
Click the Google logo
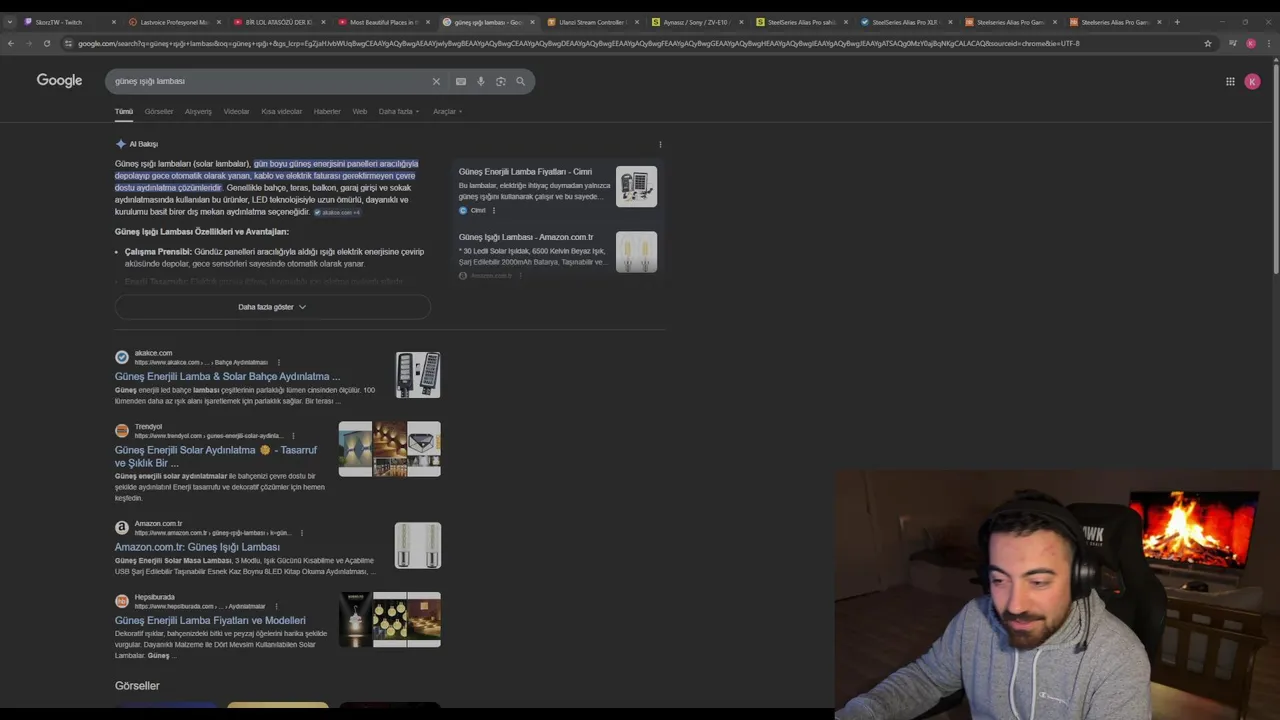(59, 81)
